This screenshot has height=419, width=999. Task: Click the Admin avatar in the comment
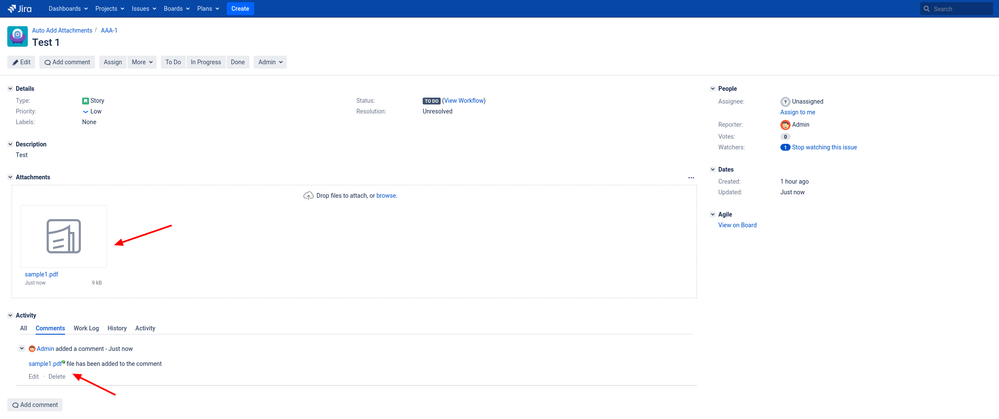coord(32,349)
